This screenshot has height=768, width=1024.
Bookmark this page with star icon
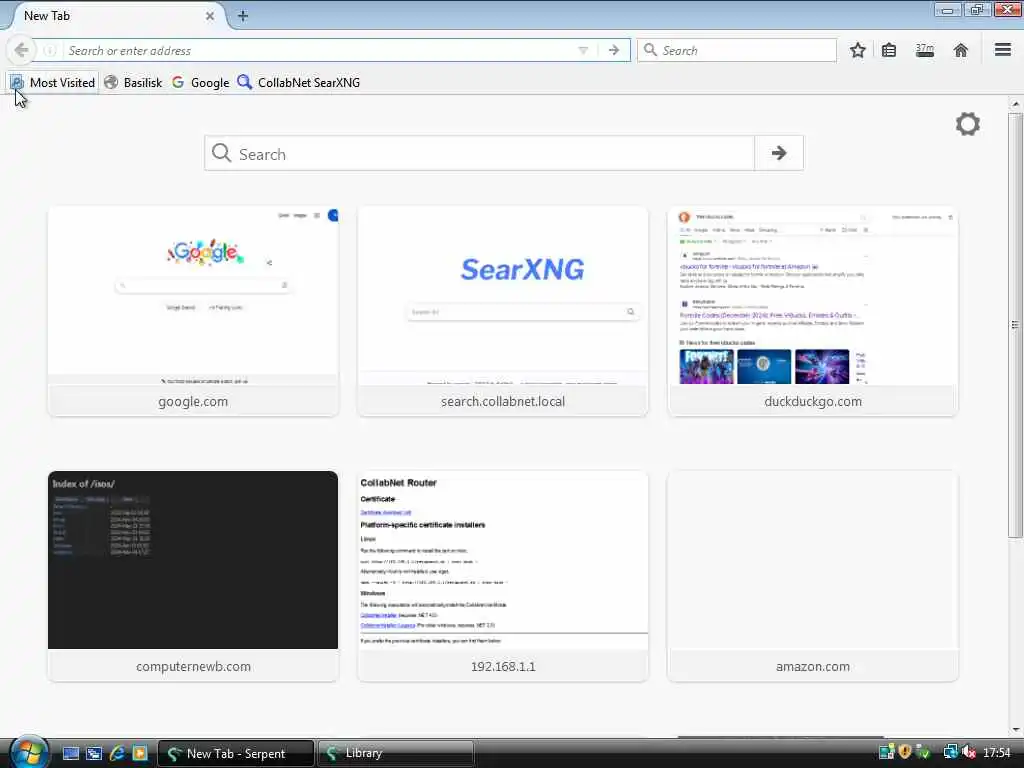coord(857,50)
